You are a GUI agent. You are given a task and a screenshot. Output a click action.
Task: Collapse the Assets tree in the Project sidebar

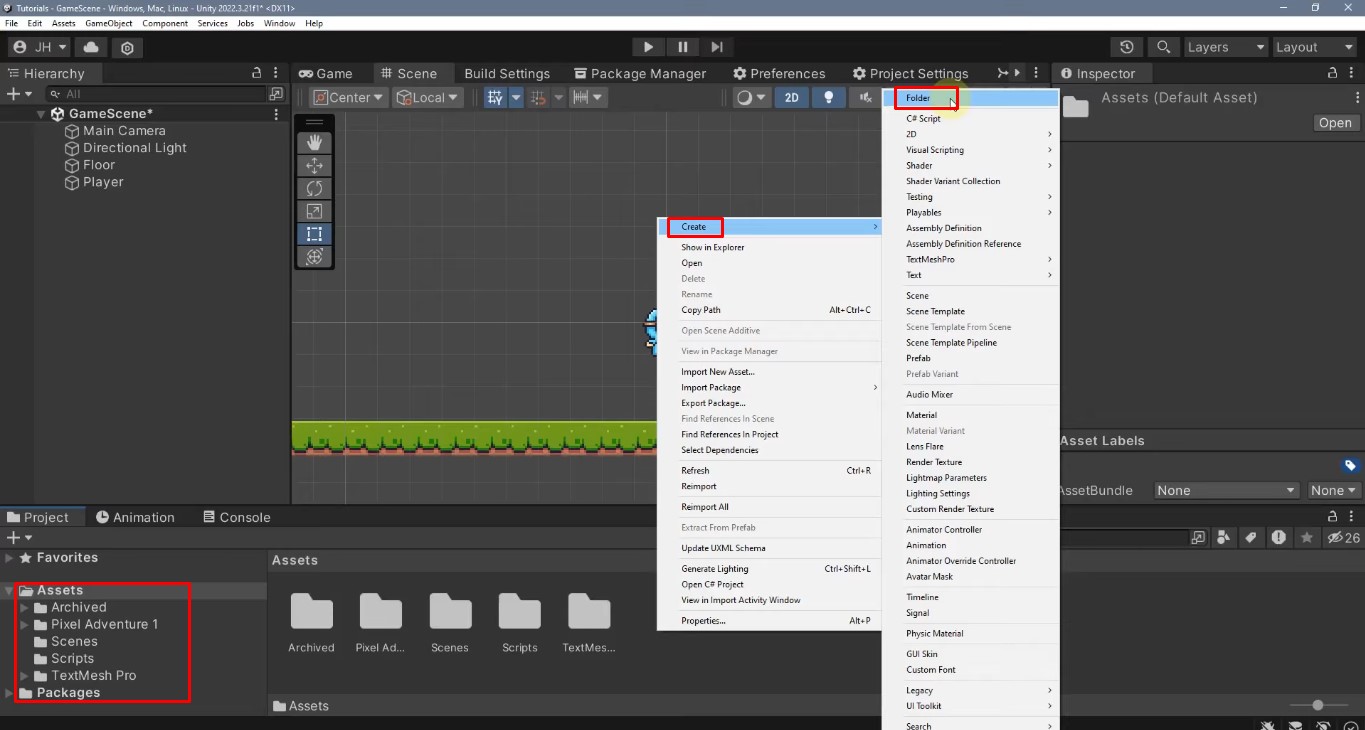[x=10, y=590]
